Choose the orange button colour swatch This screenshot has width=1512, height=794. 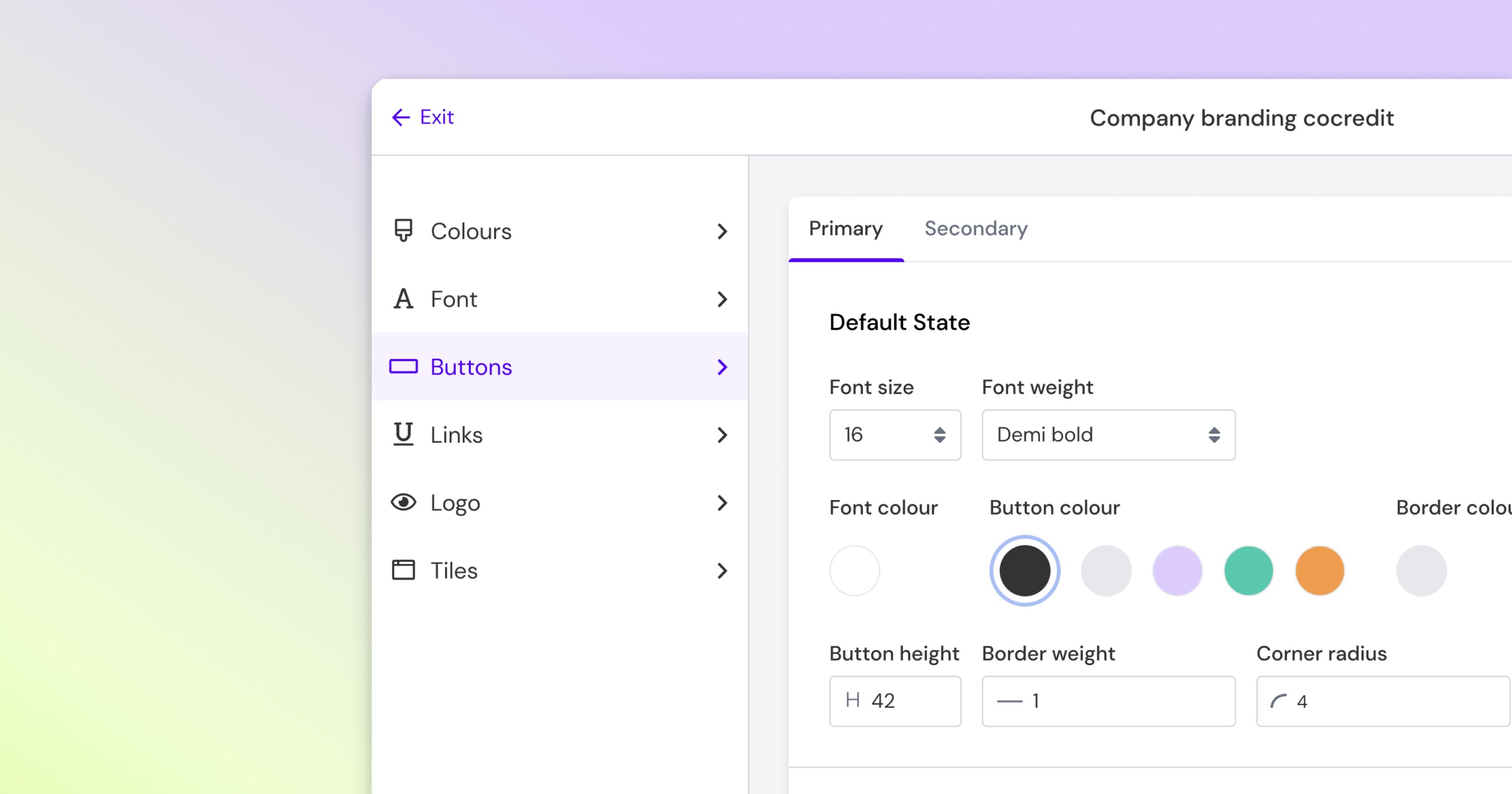tap(1320, 571)
